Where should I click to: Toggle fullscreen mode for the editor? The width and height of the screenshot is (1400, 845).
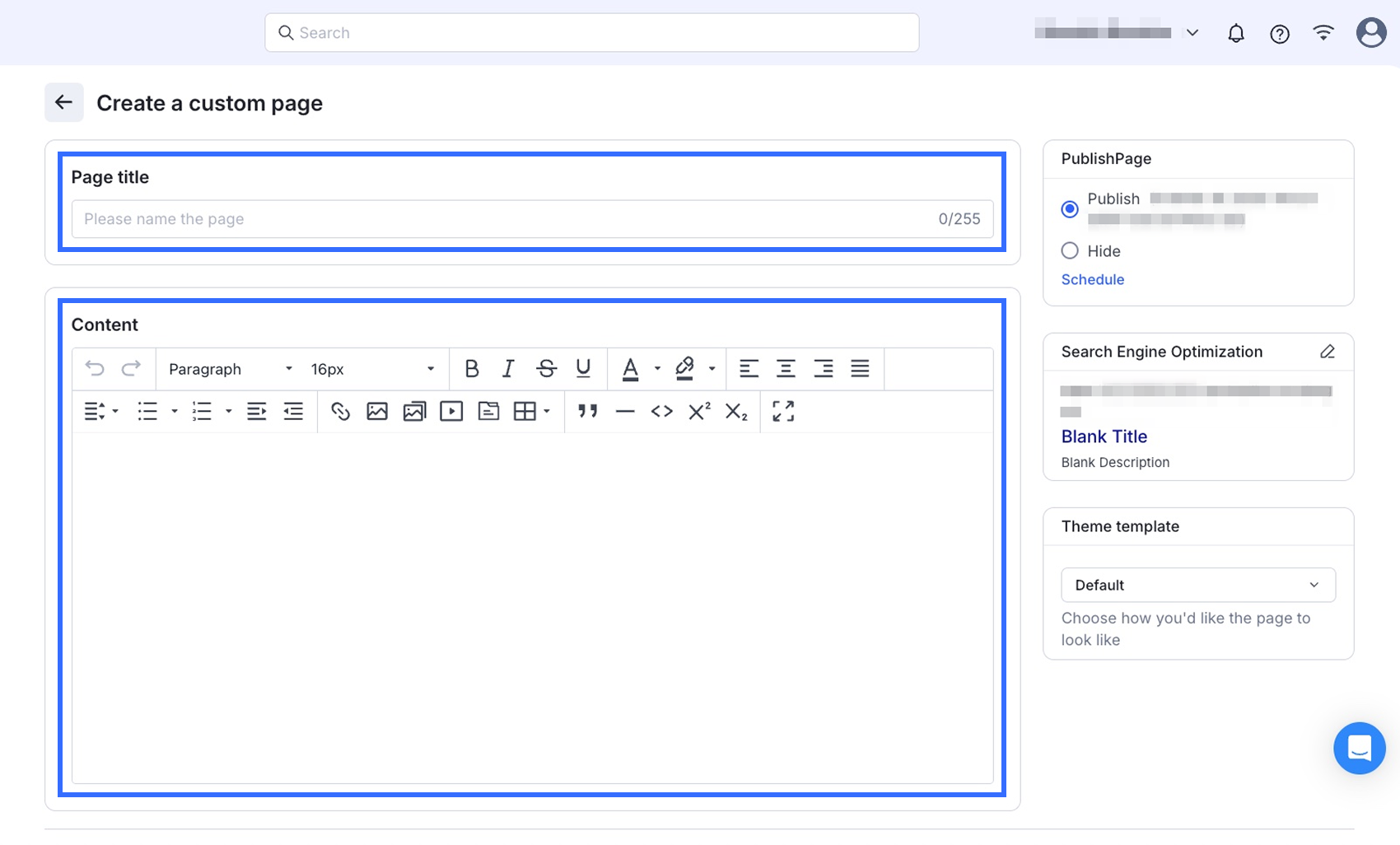[x=783, y=411]
